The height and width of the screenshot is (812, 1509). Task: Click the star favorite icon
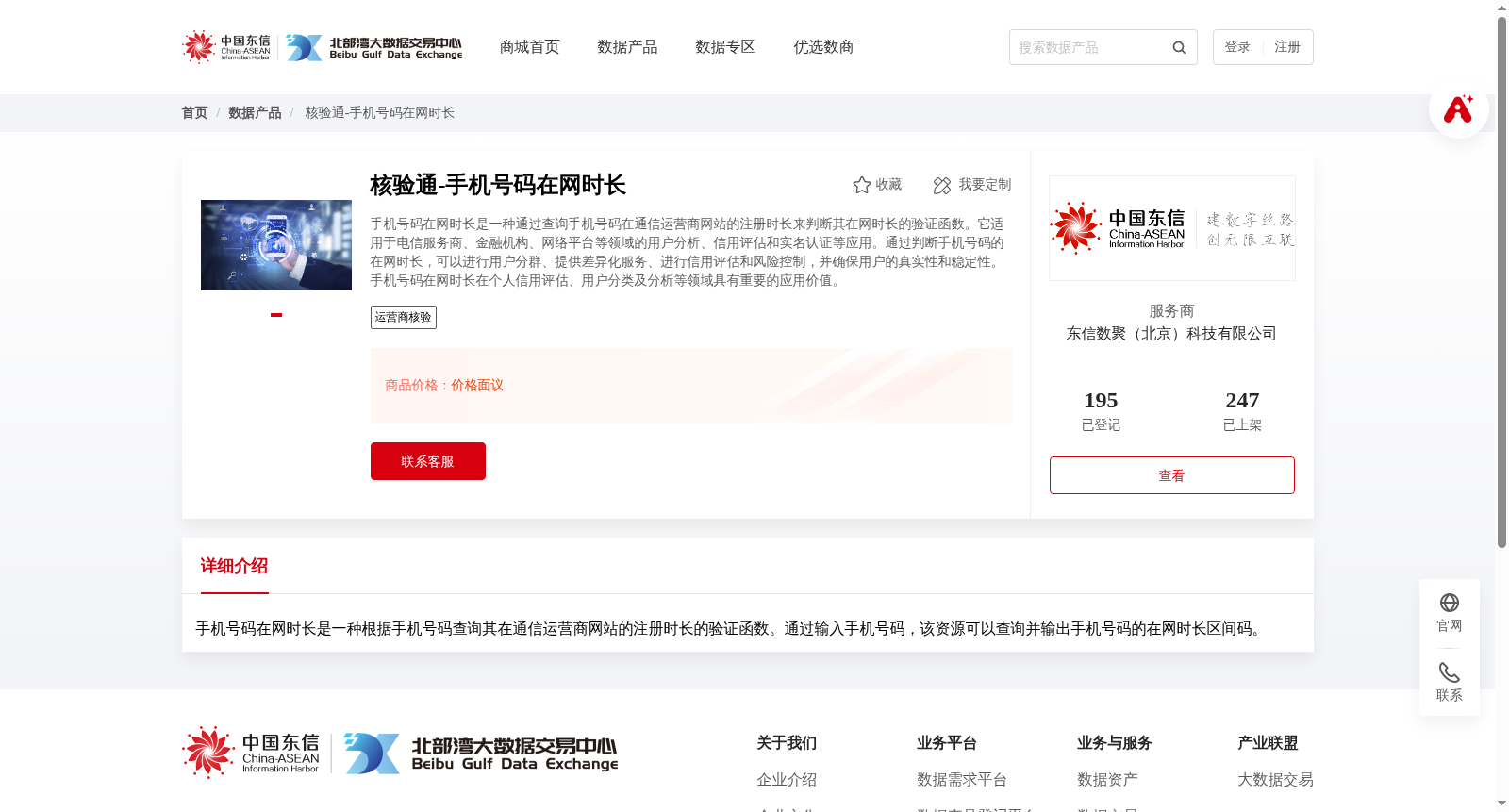[x=861, y=185]
